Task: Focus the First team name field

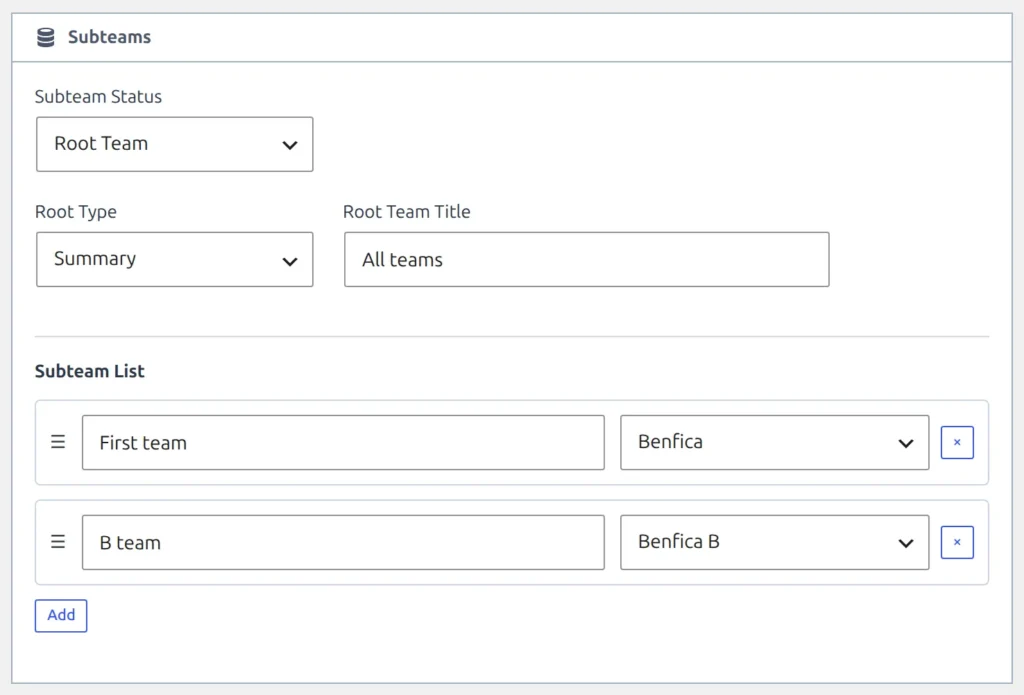Action: (343, 442)
